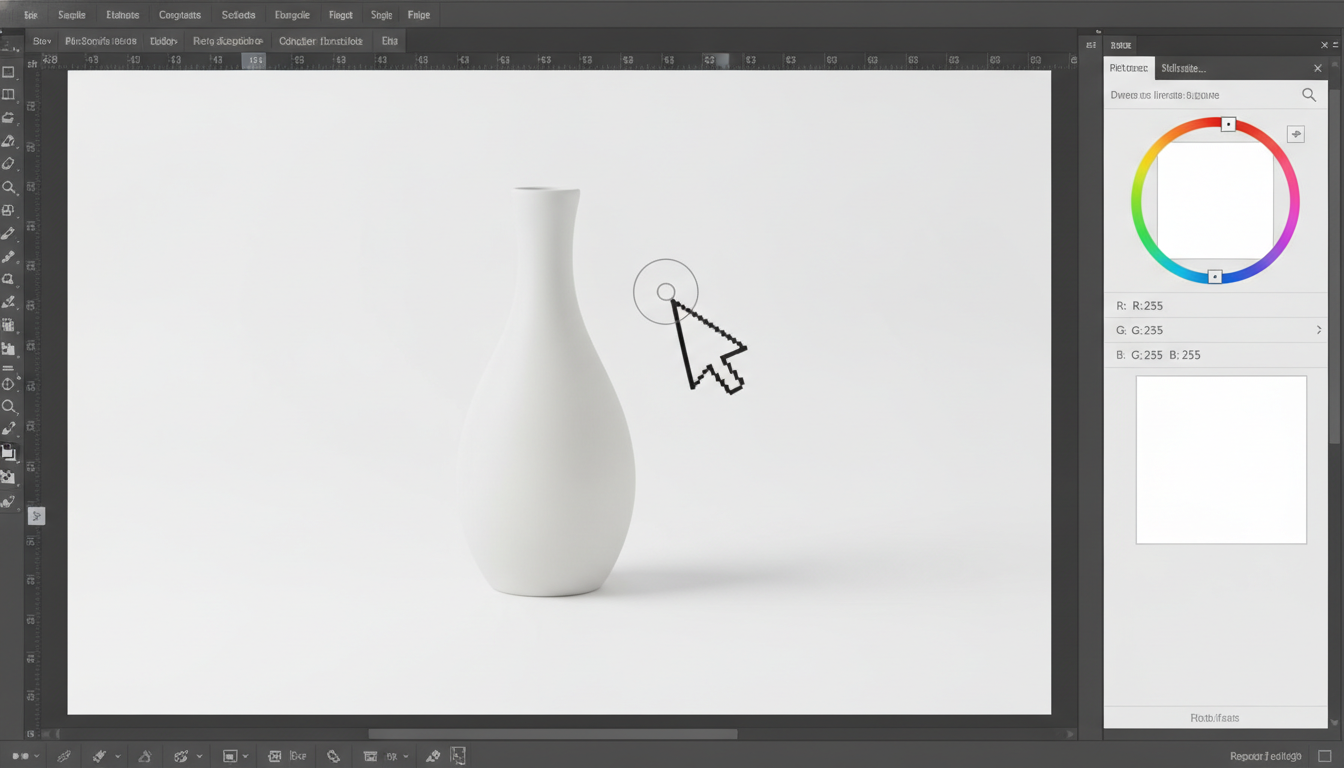
Task: Open the Sample menu in the menu bar
Action: coord(72,15)
